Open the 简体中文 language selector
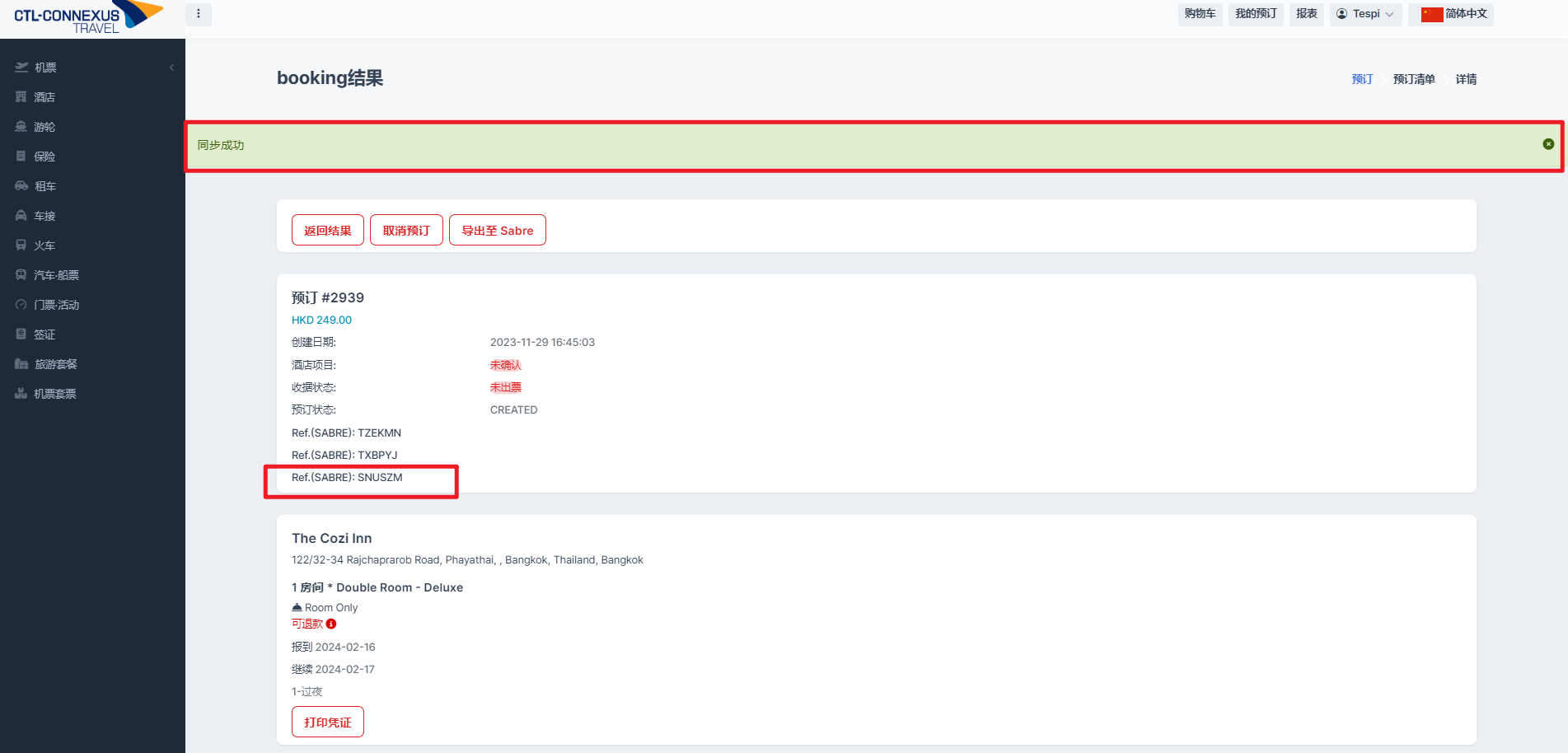This screenshot has width=1568, height=753. click(x=1451, y=14)
